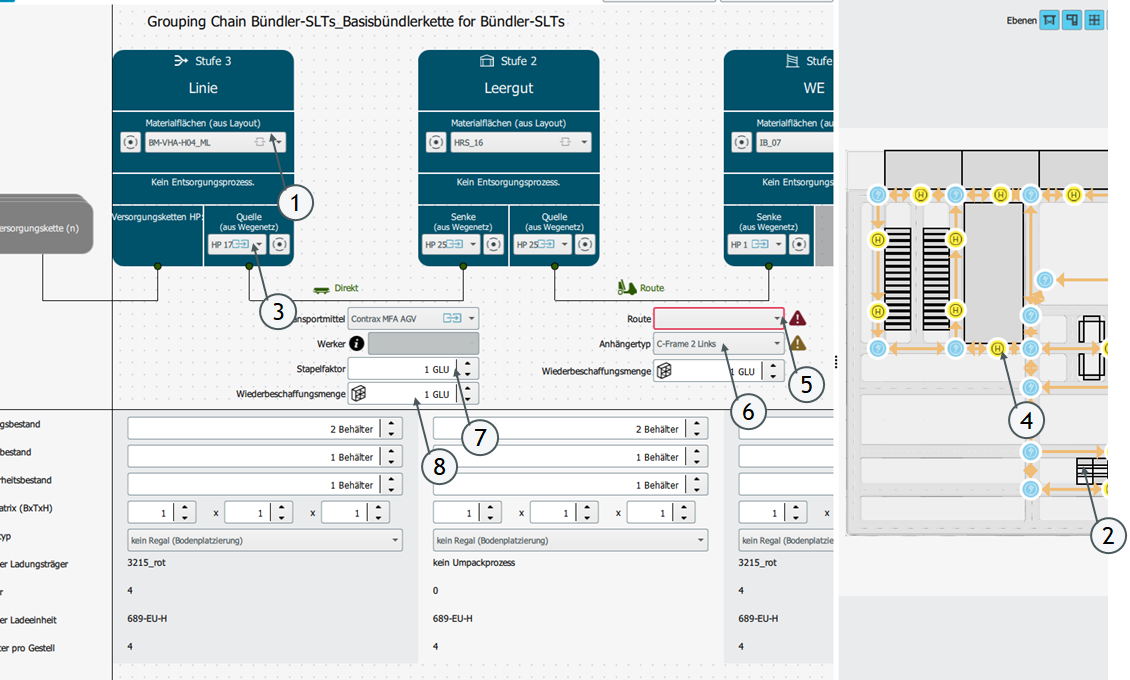Toggle the third Ebenen grid layer icon
The height and width of the screenshot is (680, 1130).
pos(1095,20)
